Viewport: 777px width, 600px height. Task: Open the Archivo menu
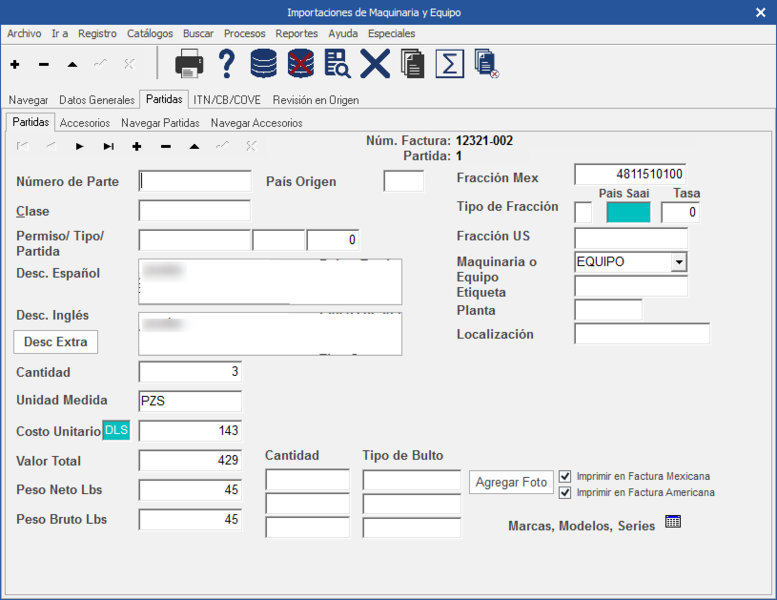[x=24, y=33]
